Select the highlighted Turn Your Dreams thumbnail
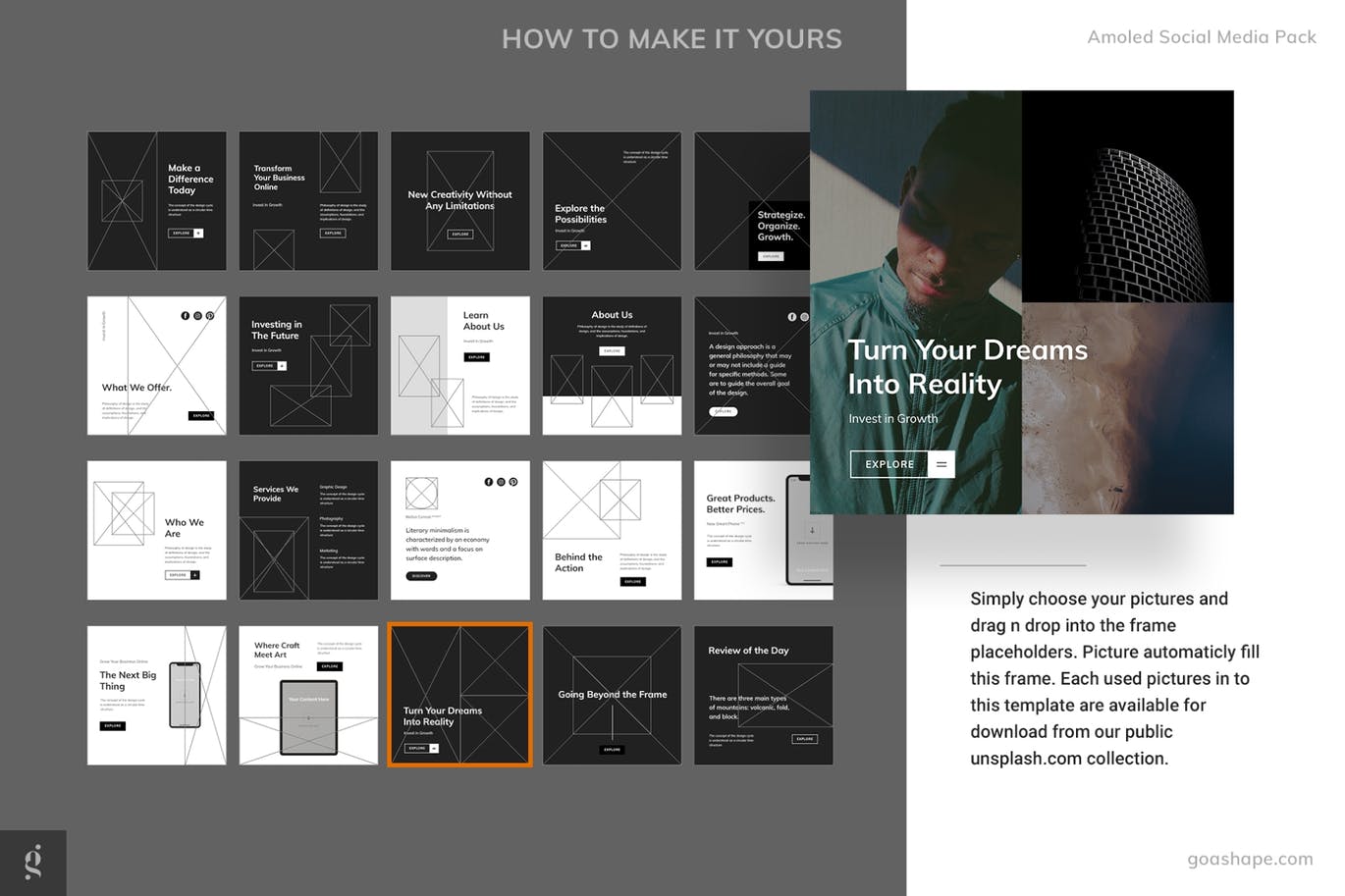 pyautogui.click(x=459, y=695)
